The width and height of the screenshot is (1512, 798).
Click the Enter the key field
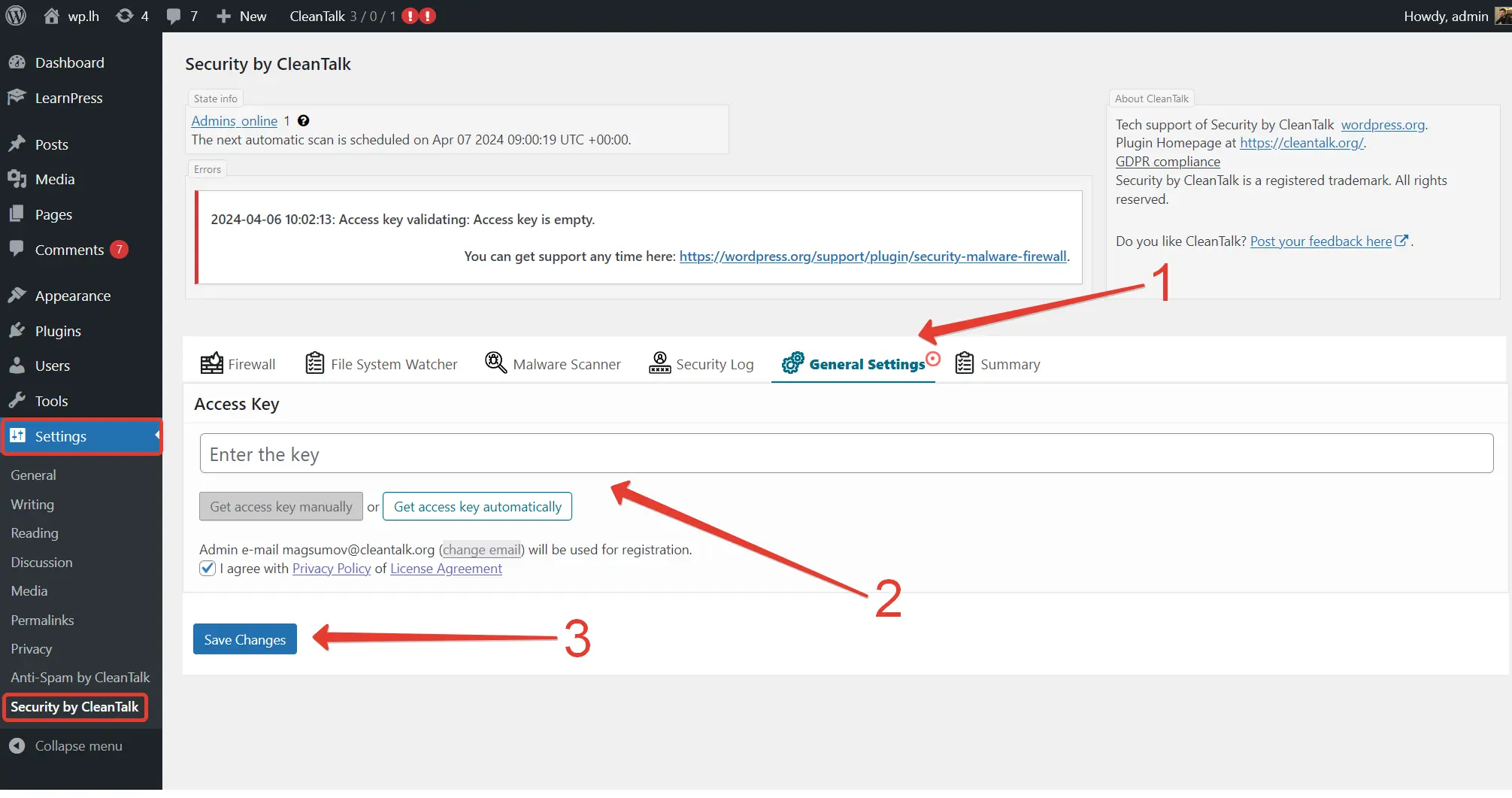(846, 454)
